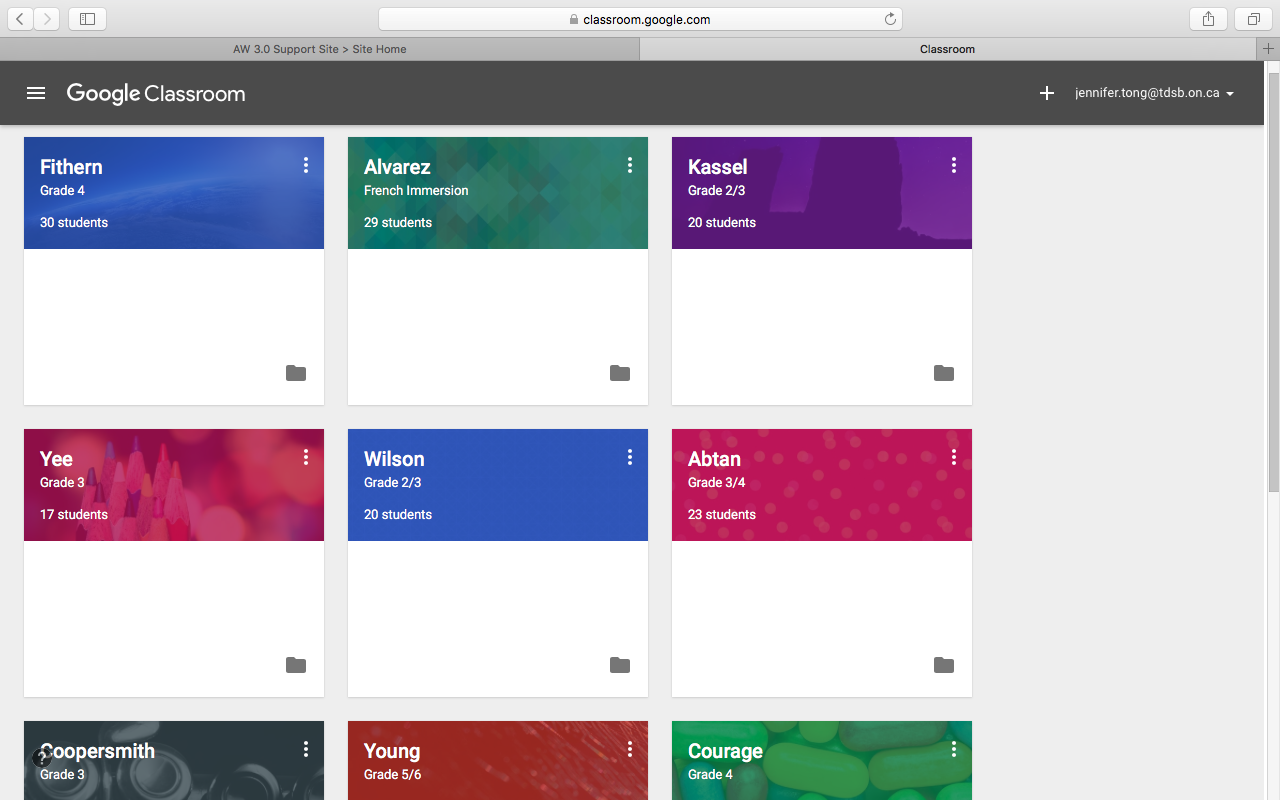Open the Kassel class Drive folder
Screen dimensions: 1280x800
pos(944,373)
